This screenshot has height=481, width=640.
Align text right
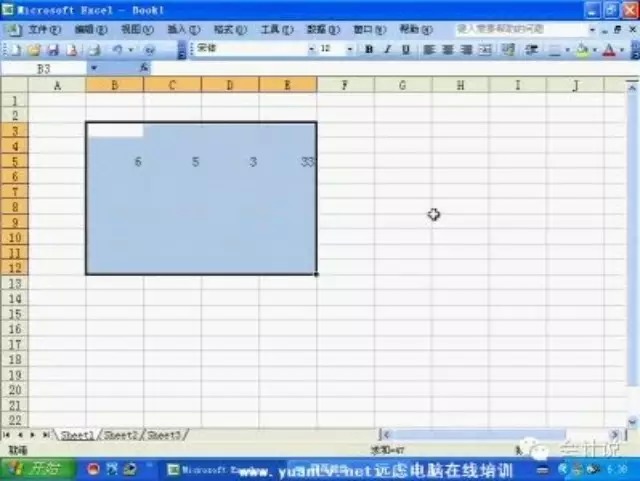466,49
